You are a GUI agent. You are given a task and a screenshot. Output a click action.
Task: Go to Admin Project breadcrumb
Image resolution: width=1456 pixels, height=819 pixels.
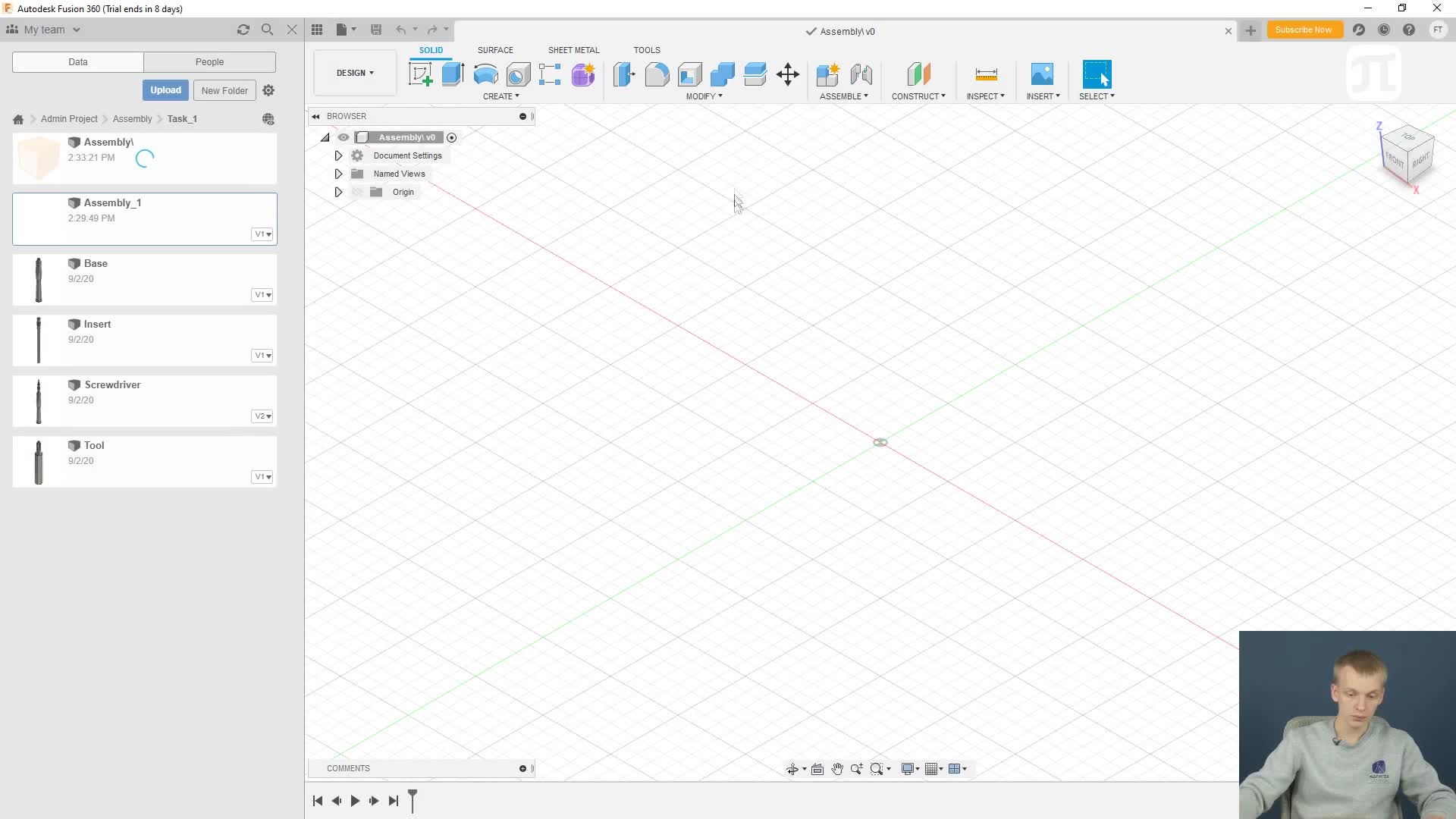69,119
